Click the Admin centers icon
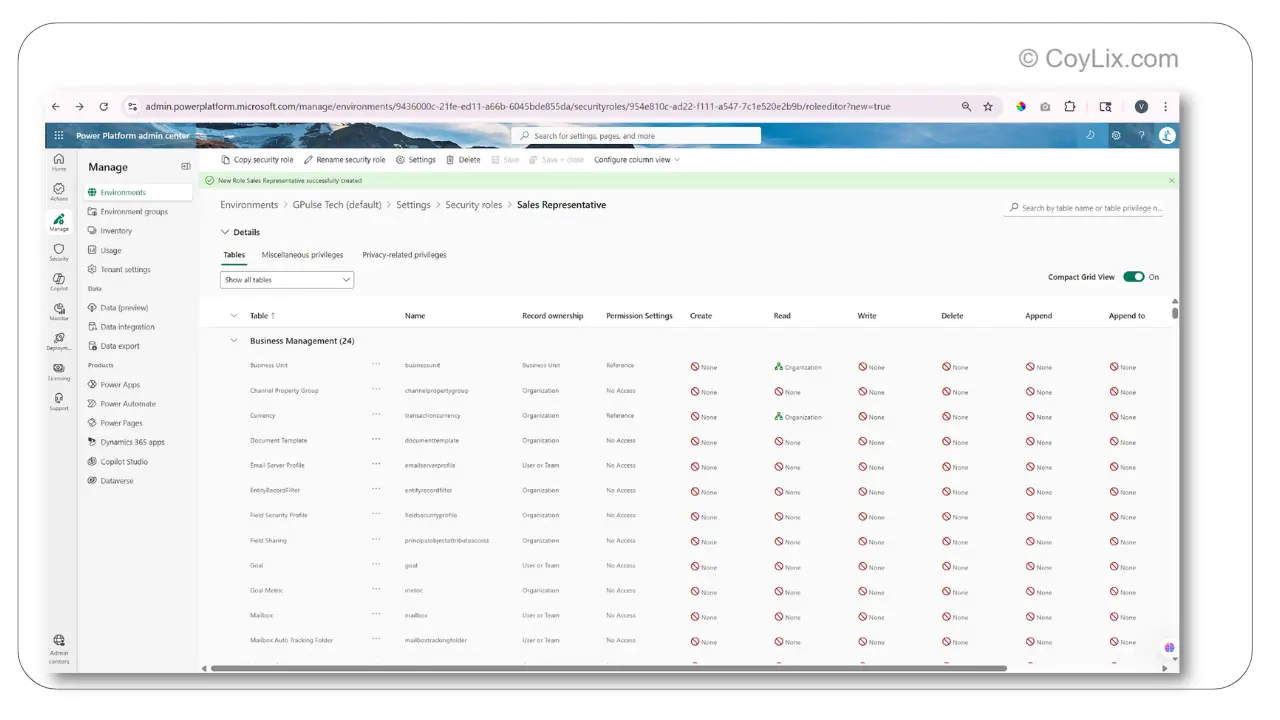 pos(59,643)
